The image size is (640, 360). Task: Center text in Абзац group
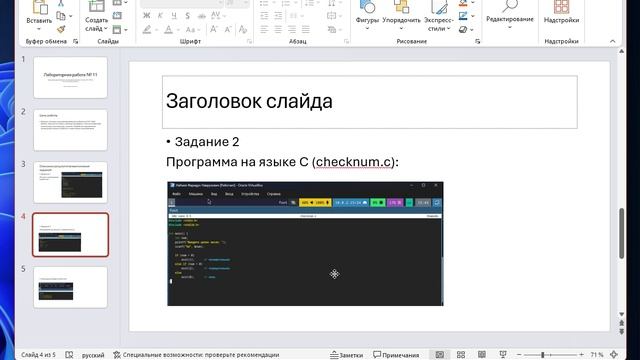point(278,29)
